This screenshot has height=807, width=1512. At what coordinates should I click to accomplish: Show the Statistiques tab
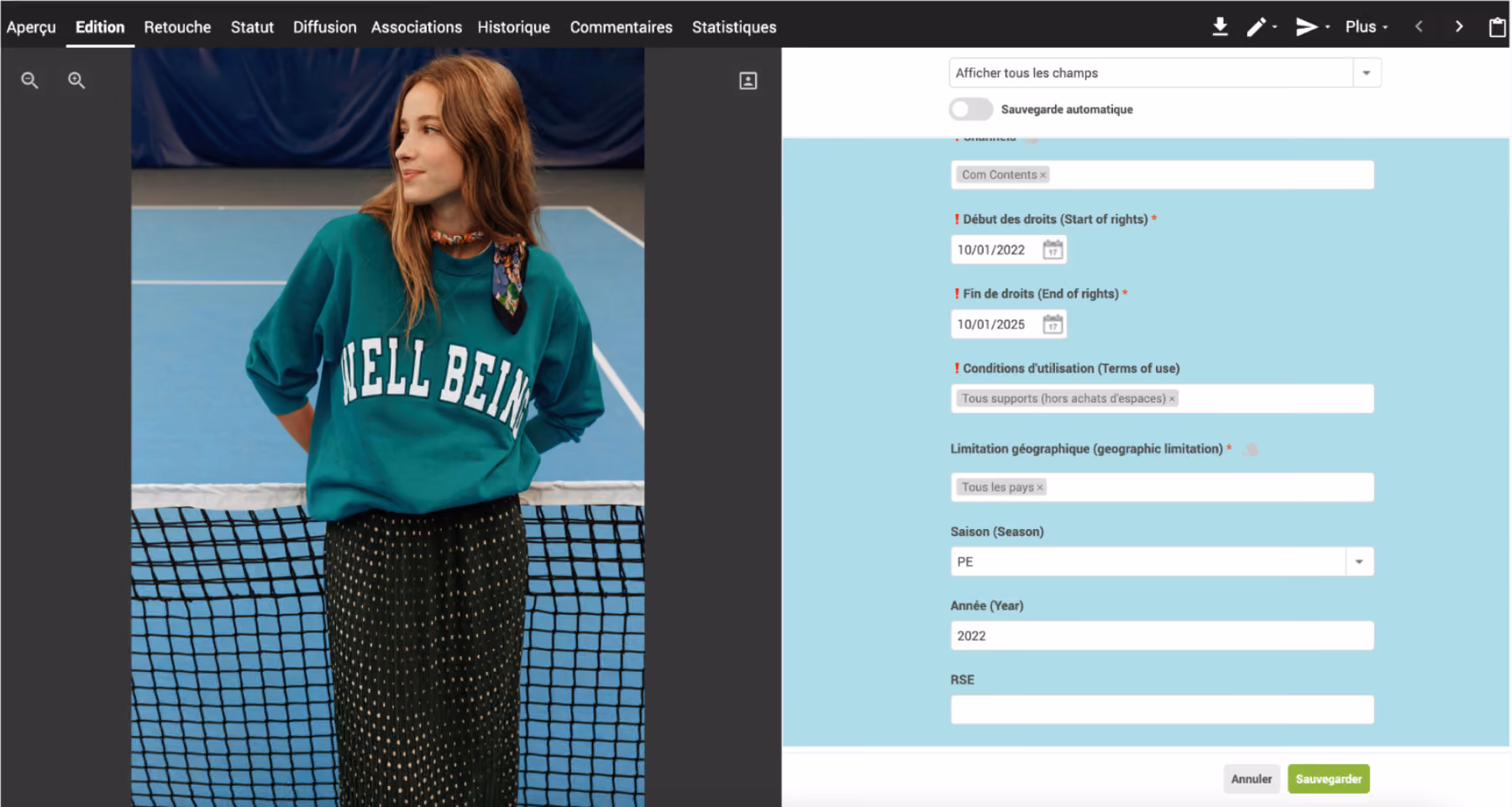(734, 27)
